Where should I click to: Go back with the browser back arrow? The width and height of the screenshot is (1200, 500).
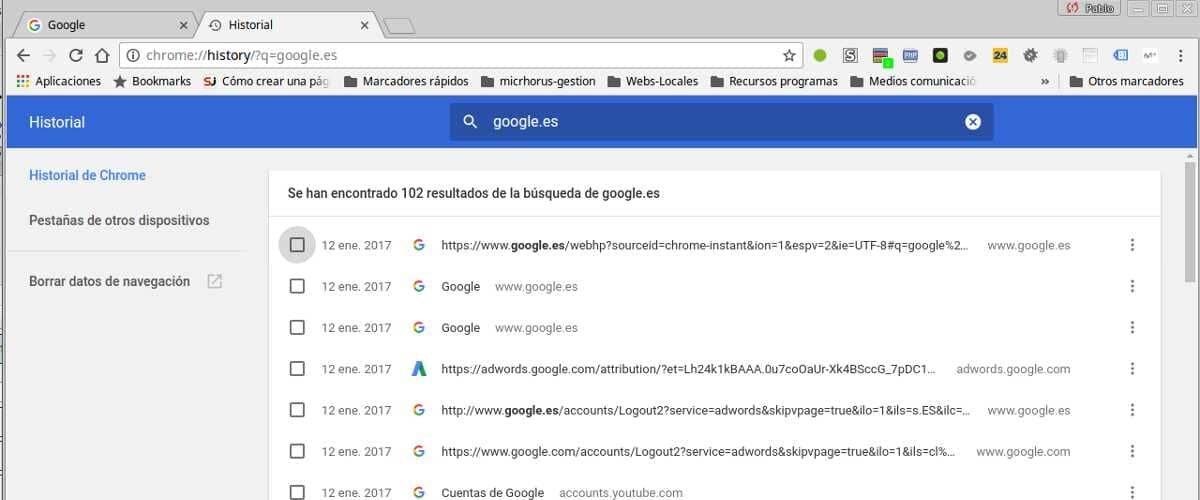(23, 56)
